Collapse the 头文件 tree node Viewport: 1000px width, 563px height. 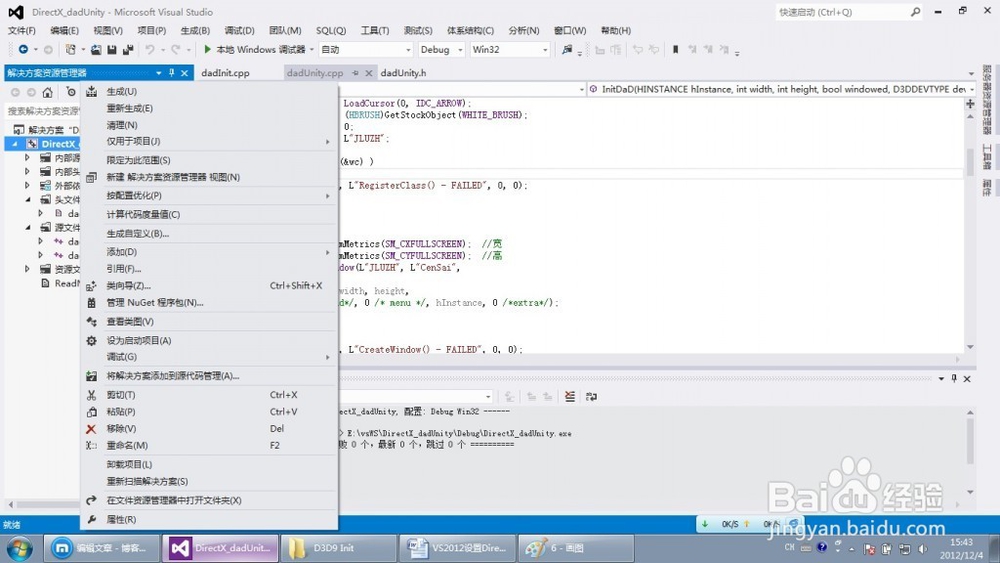(27, 200)
